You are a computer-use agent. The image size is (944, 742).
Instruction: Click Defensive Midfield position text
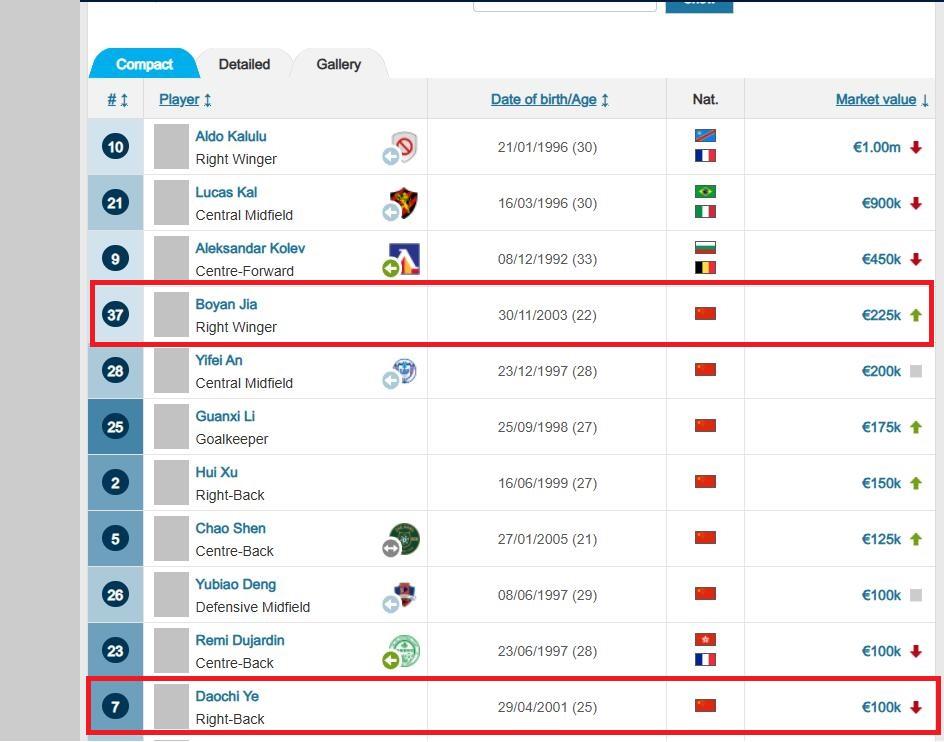tap(253, 607)
